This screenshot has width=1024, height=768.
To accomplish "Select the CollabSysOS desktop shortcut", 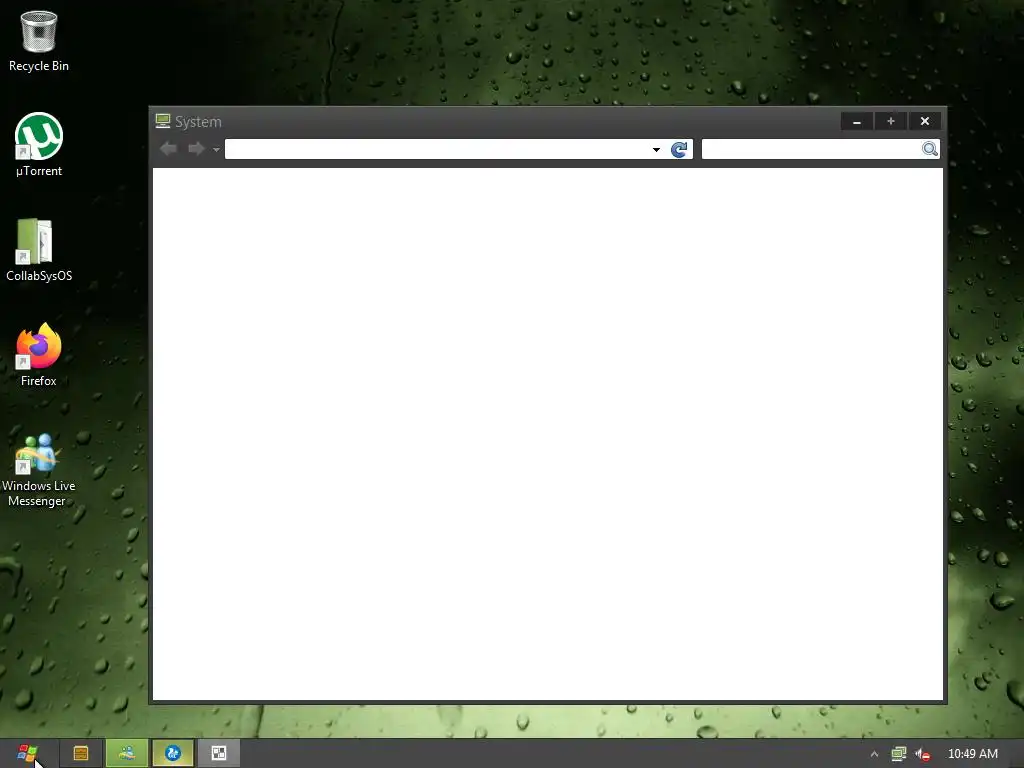I will (x=39, y=250).
